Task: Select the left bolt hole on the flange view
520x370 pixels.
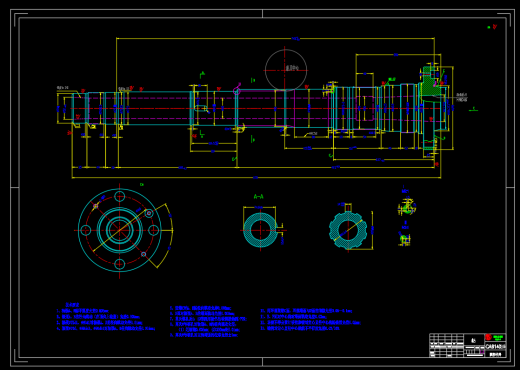Action: click(x=86, y=230)
